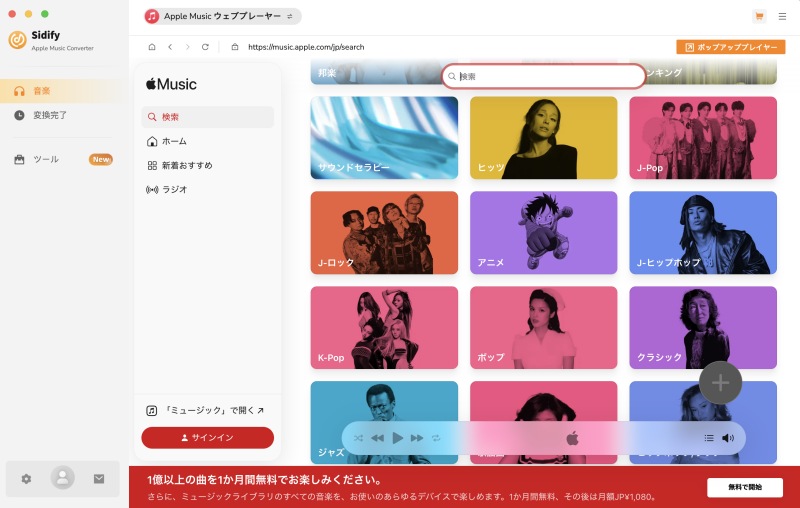Open the J-ロック category card

click(384, 233)
